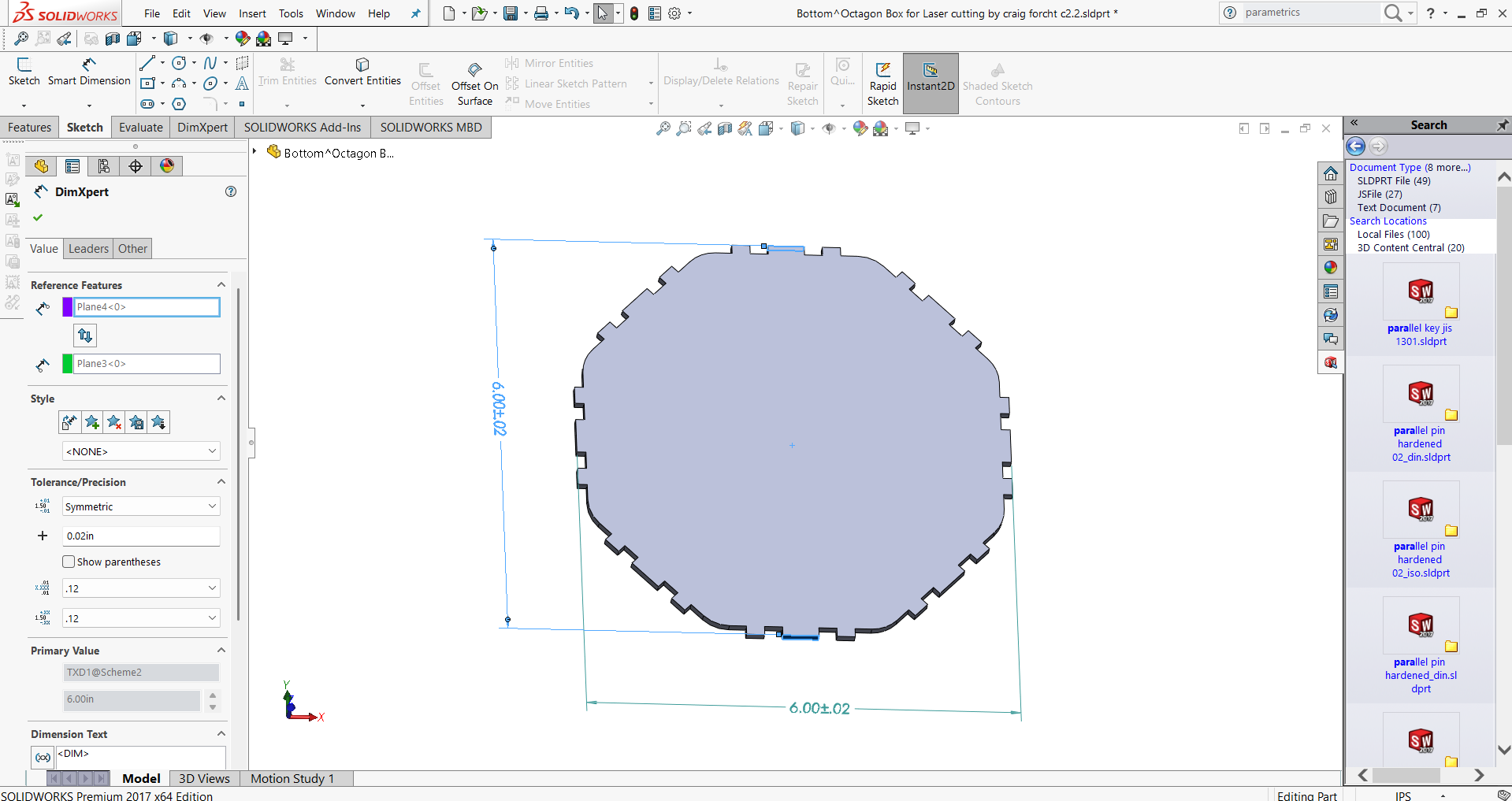The height and width of the screenshot is (801, 1512).
Task: Toggle Show parentheses checkbox
Action: (69, 562)
